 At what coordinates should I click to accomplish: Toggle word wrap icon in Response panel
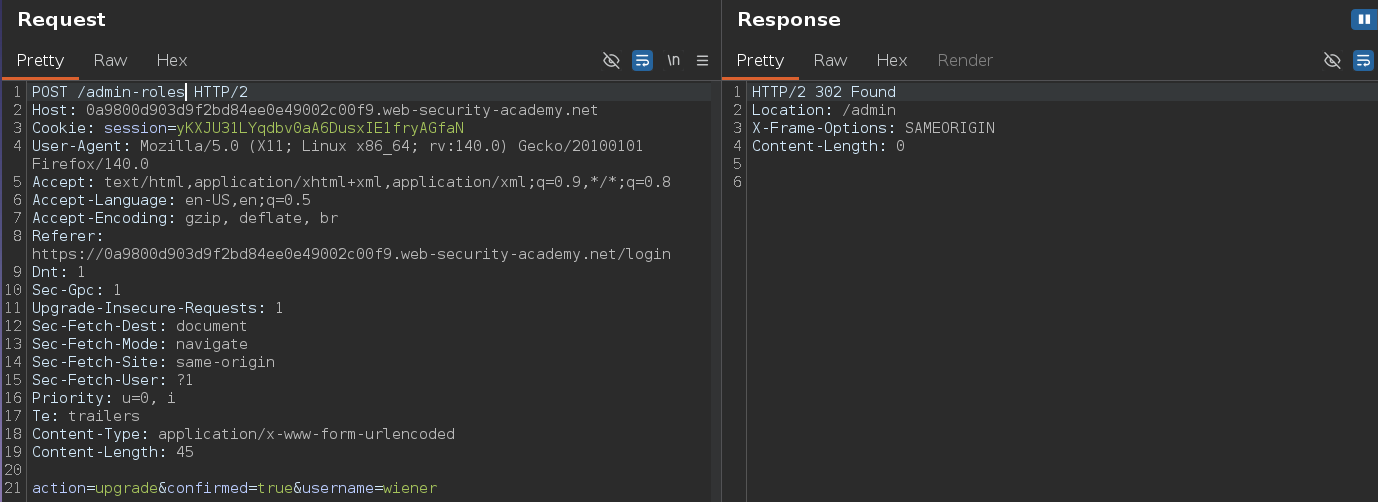(x=1363, y=60)
